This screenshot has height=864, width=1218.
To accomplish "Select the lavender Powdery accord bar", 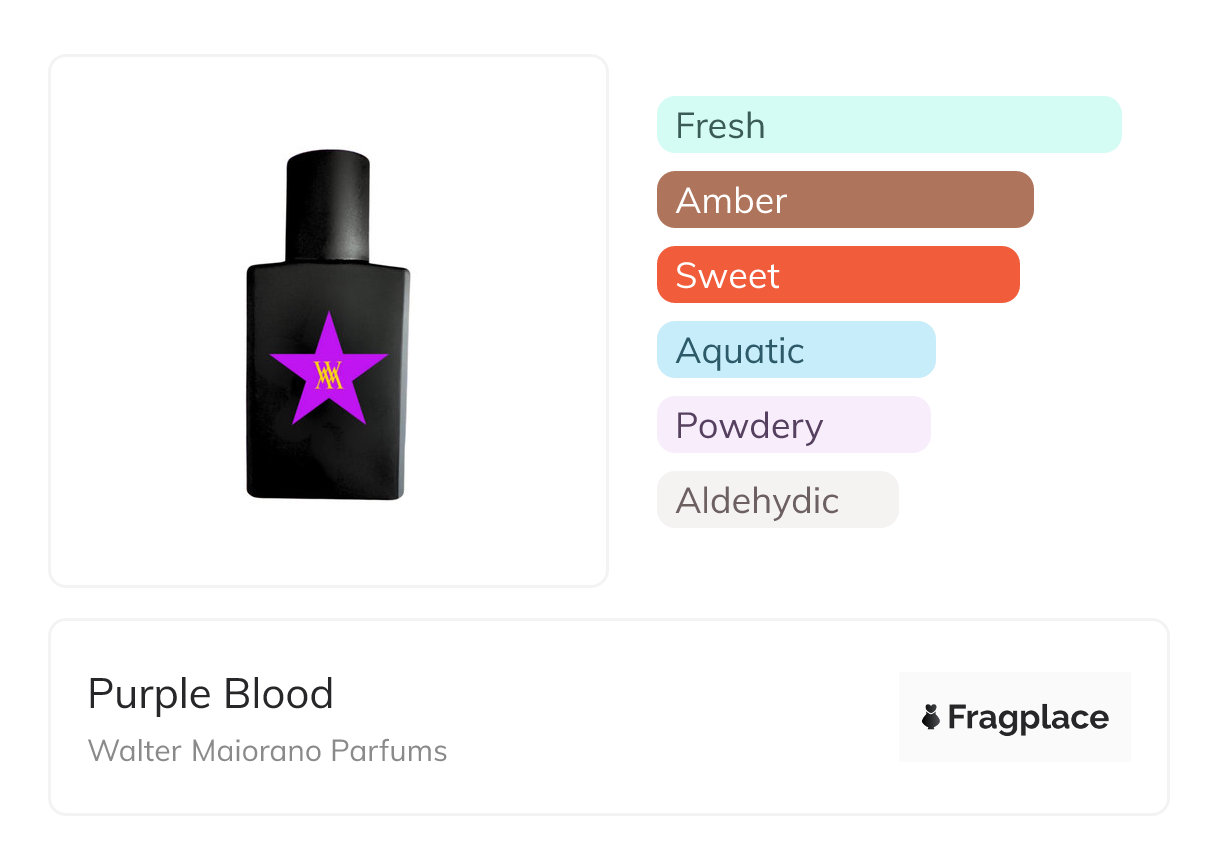I will (793, 425).
